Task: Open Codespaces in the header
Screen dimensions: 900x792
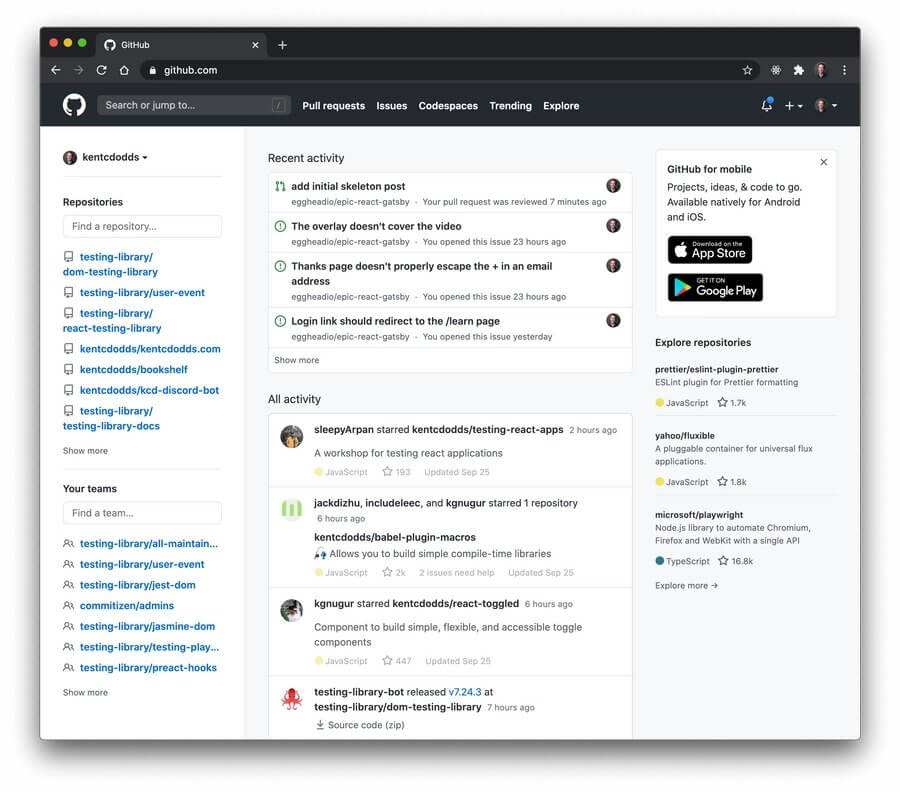Action: pos(448,106)
